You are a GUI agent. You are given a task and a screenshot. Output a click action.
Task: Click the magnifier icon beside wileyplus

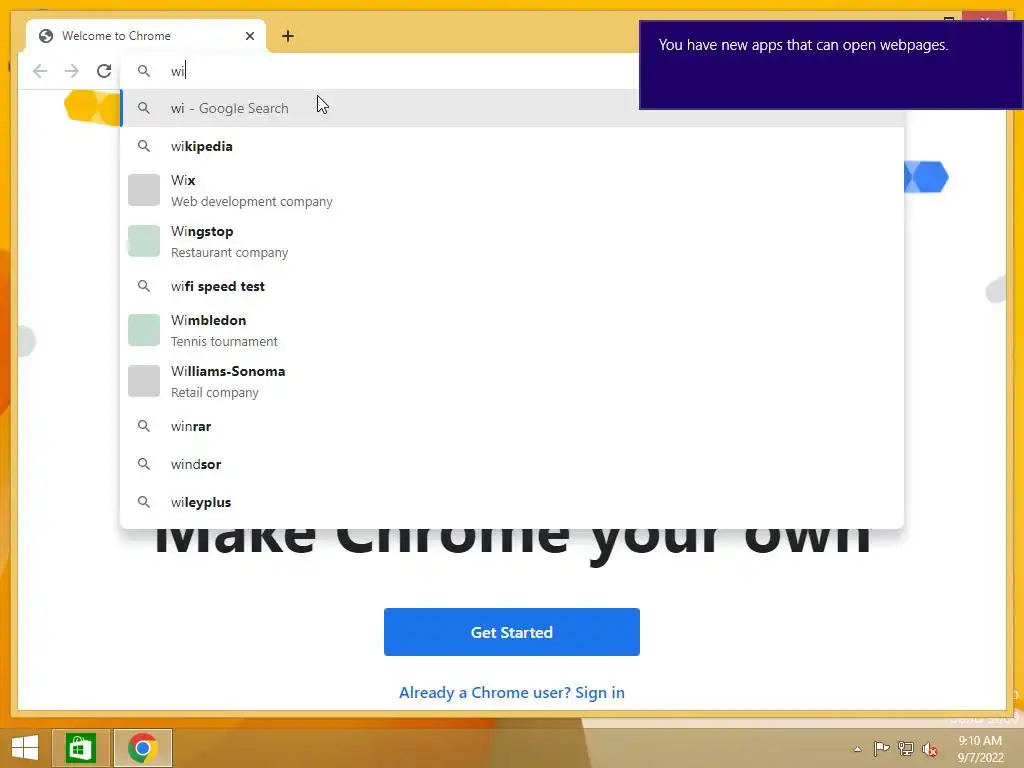[x=144, y=502]
